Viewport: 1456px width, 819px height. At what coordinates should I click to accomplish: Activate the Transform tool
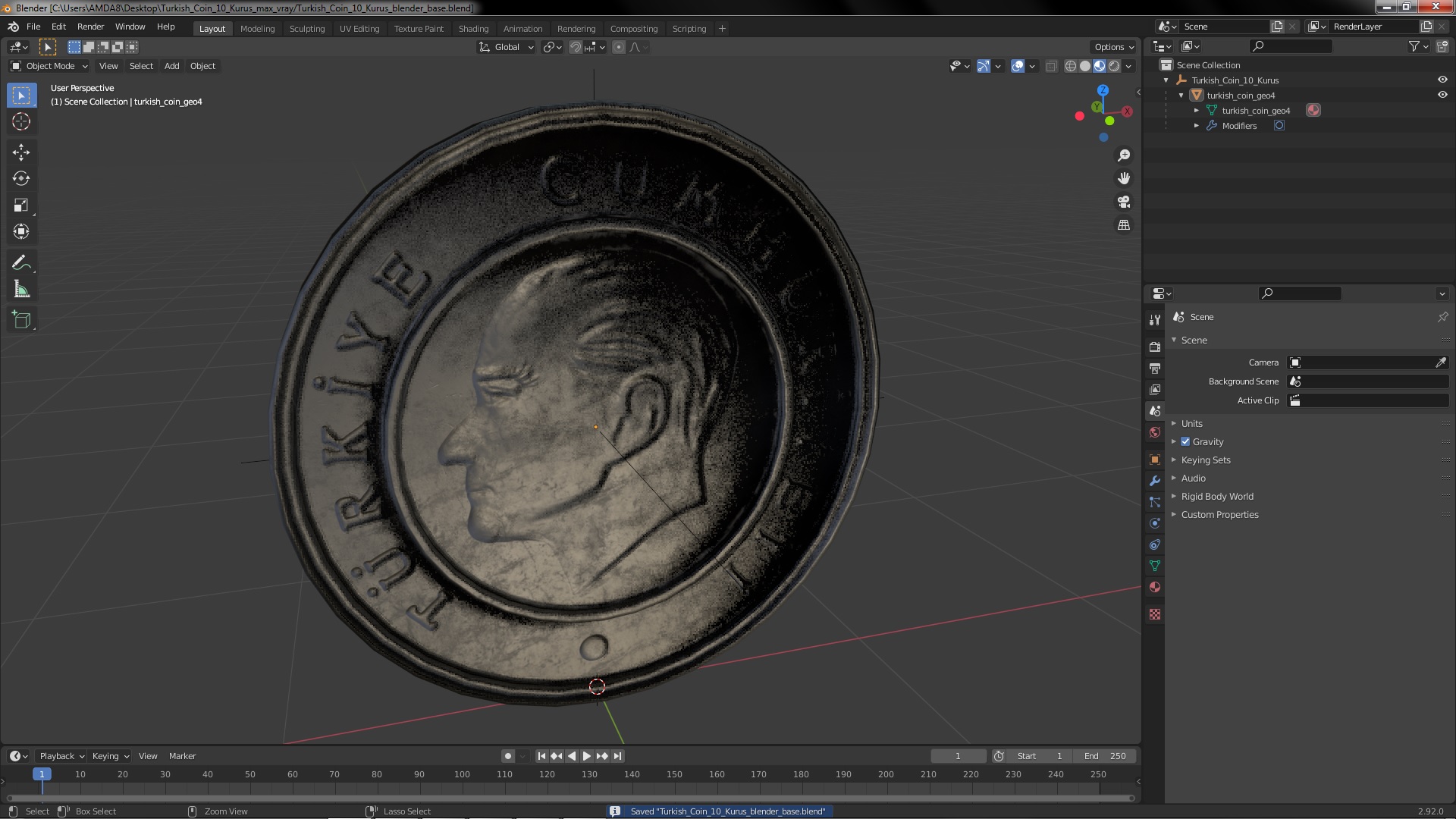[21, 232]
